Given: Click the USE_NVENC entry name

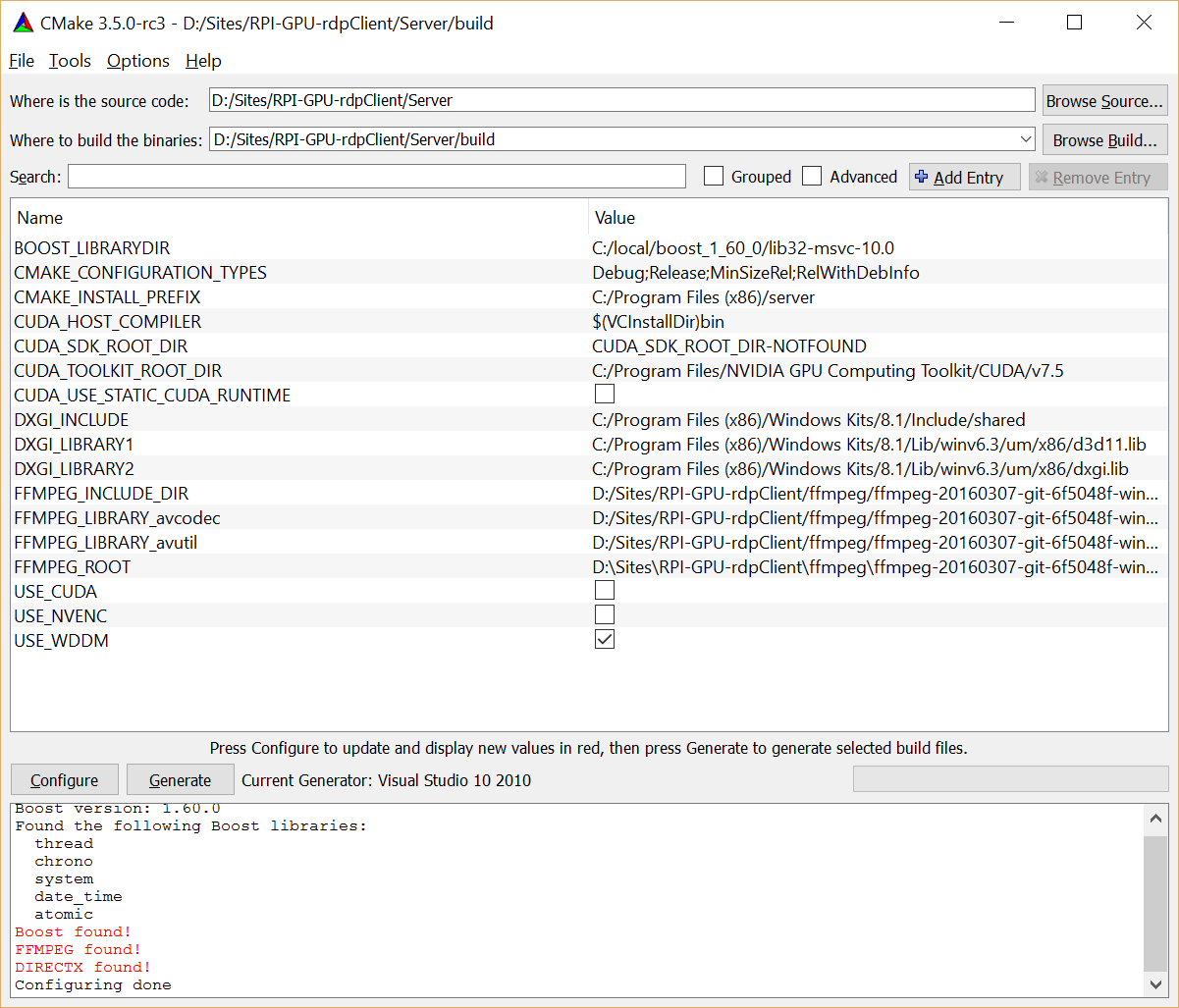Looking at the screenshot, I should [61, 616].
